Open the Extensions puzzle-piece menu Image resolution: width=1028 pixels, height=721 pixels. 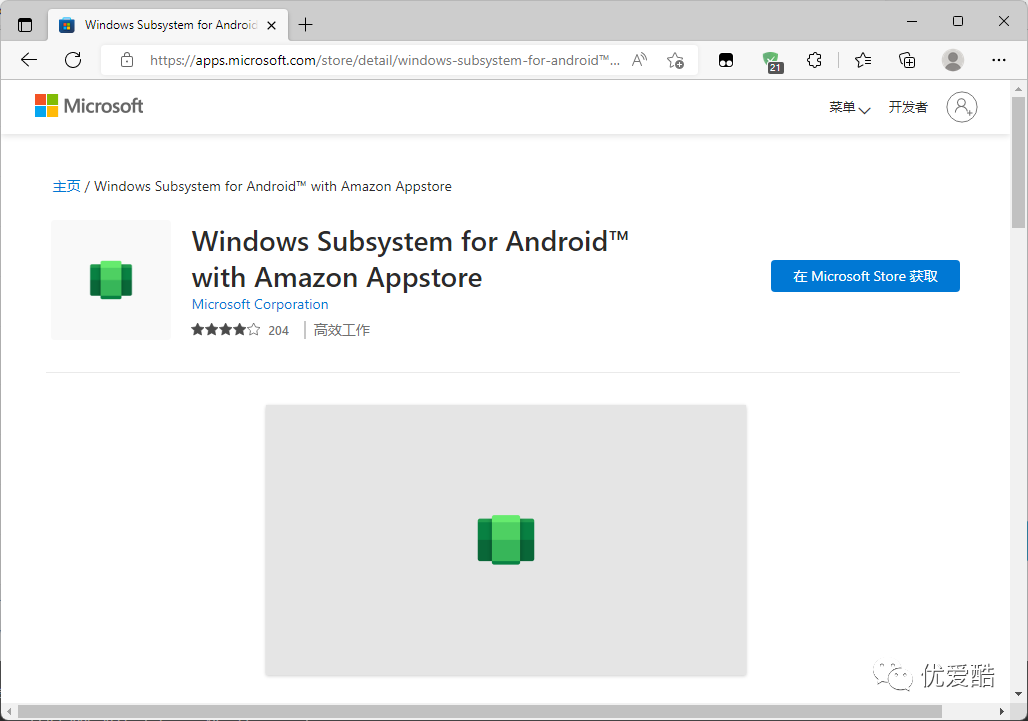(x=814, y=60)
